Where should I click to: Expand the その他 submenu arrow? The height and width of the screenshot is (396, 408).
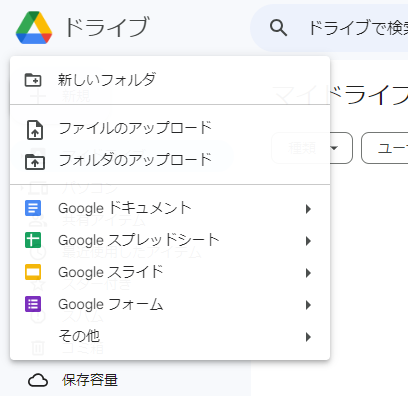(x=308, y=337)
